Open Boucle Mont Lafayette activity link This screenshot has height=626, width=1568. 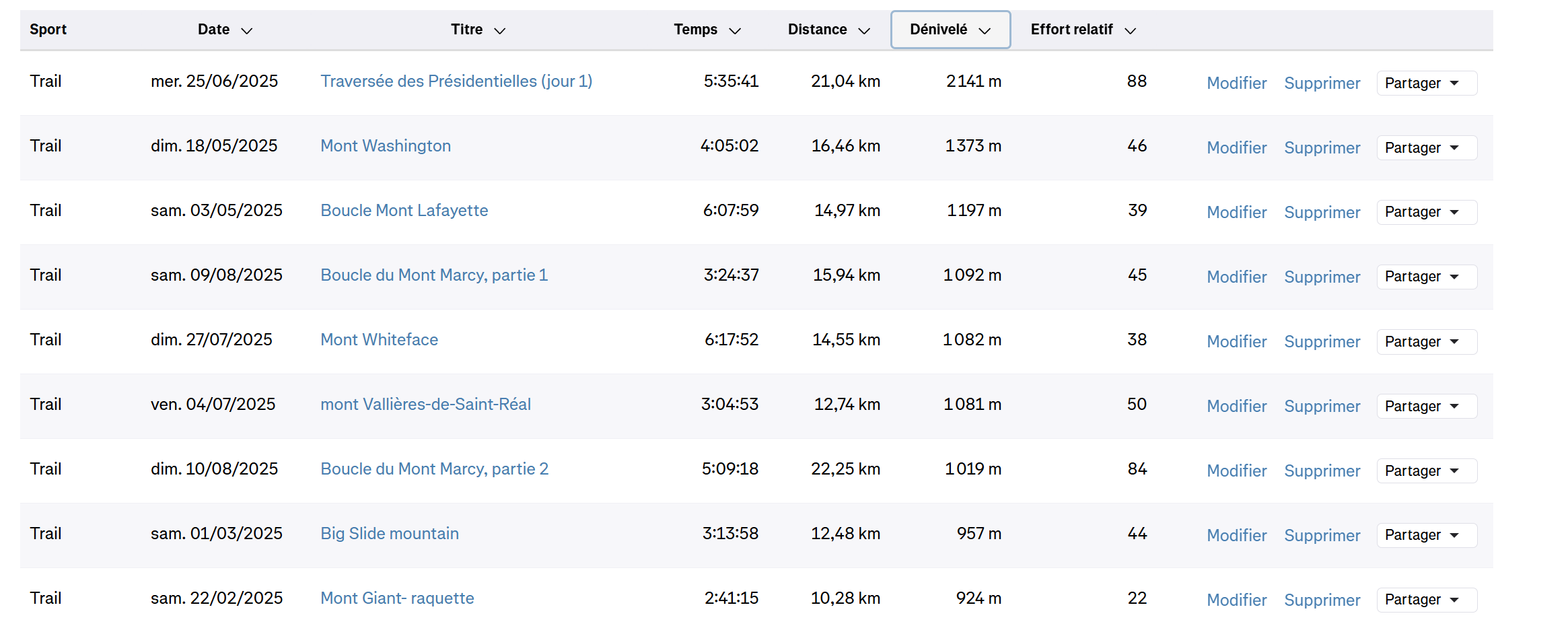pyautogui.click(x=404, y=211)
